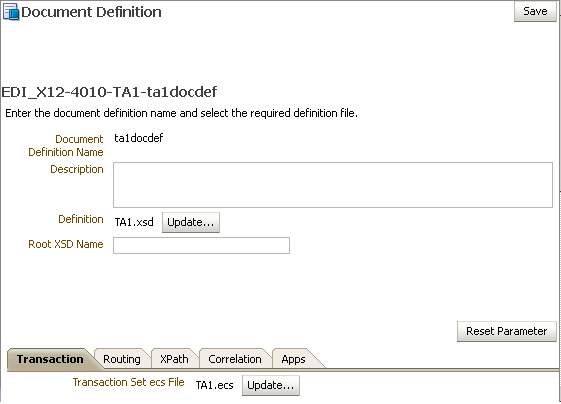Go to the Apps tab
This screenshot has width=561, height=404.
293,359
